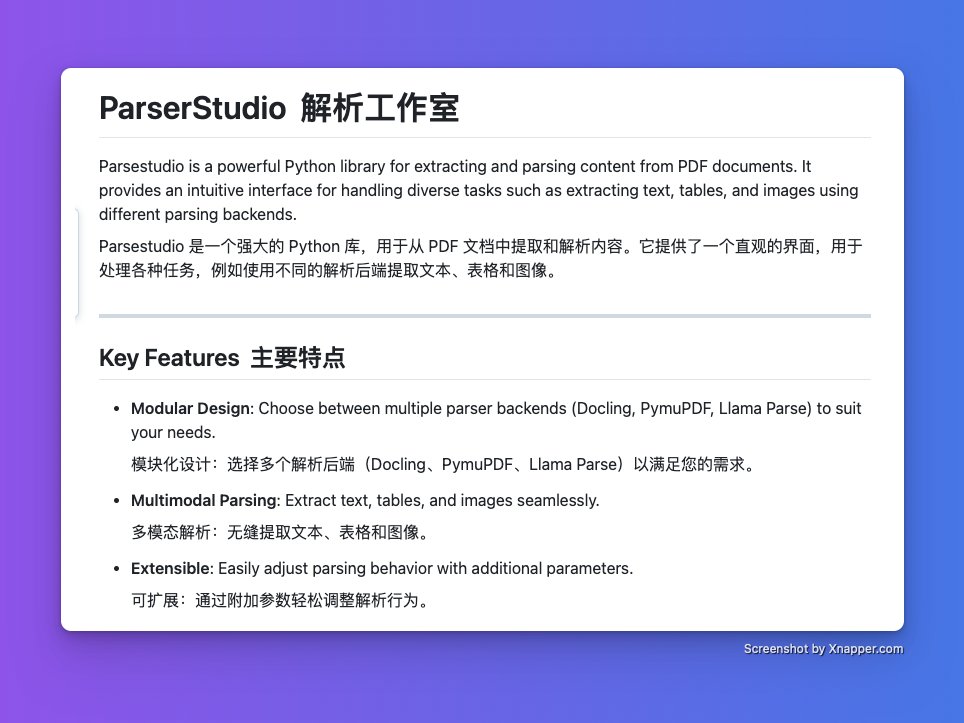
Task: Click the bold "Multimodal Parsing" label
Action: point(203,500)
